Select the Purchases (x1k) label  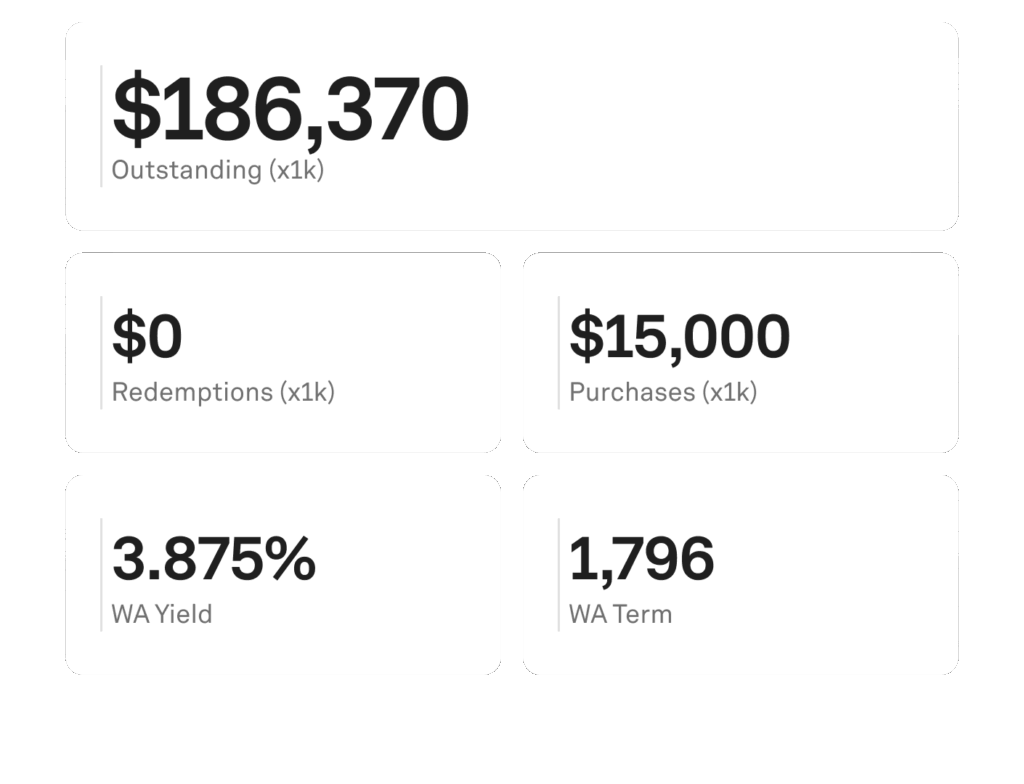tap(663, 392)
